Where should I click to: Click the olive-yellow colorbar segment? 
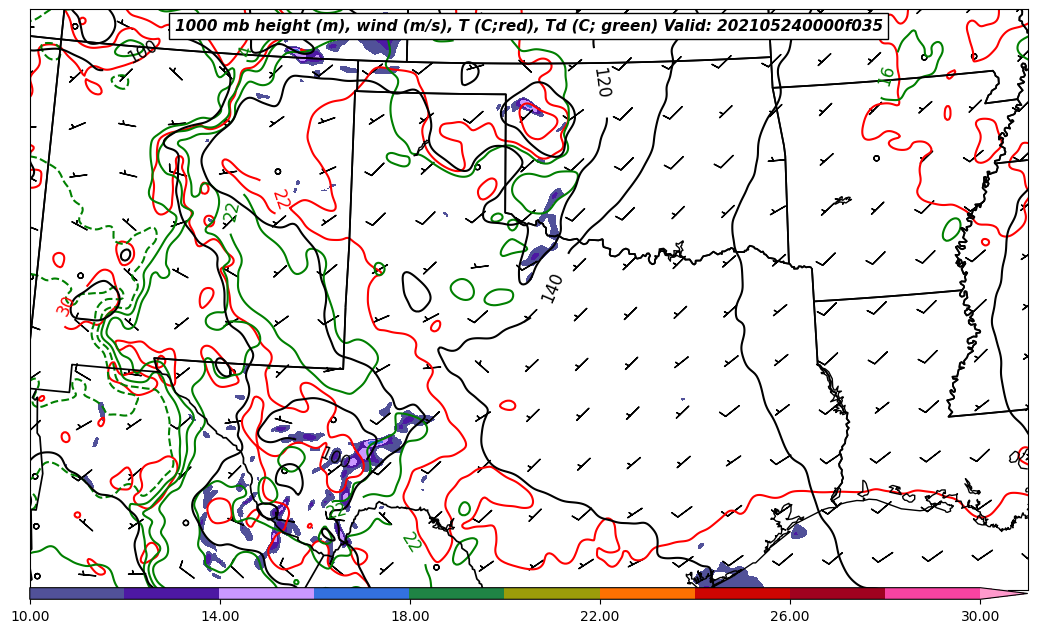(x=551, y=593)
